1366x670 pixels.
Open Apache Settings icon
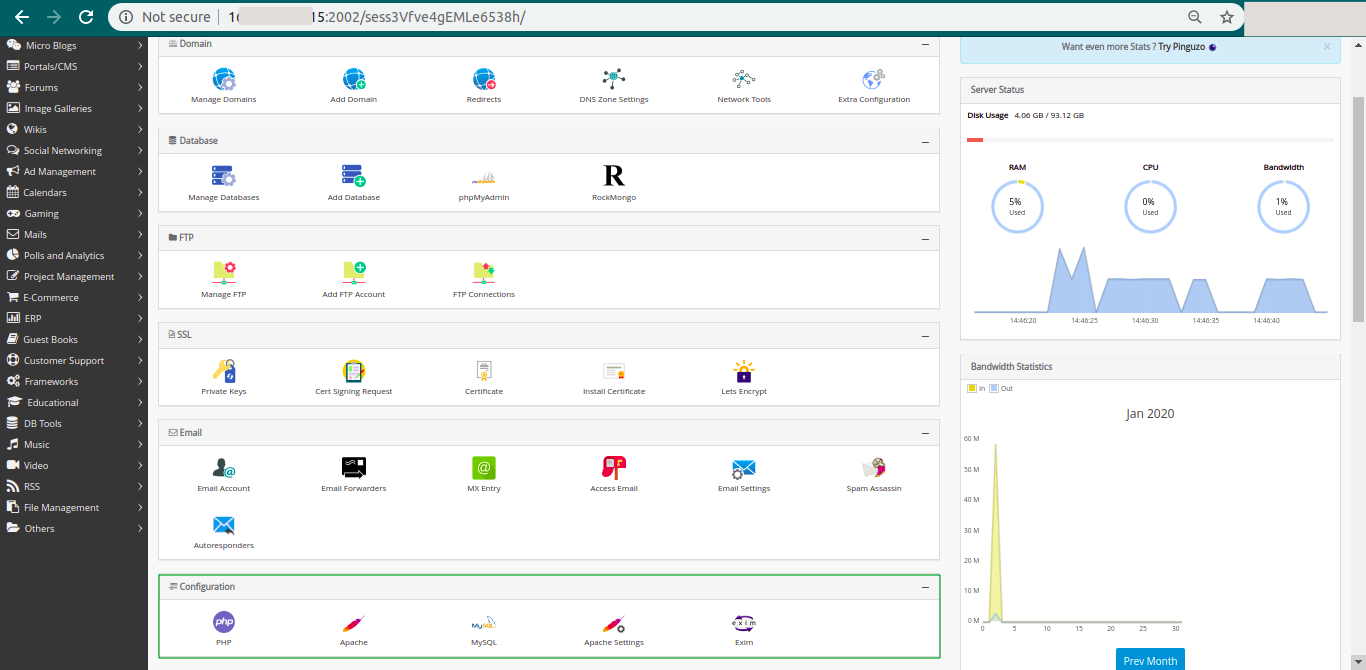(x=614, y=623)
